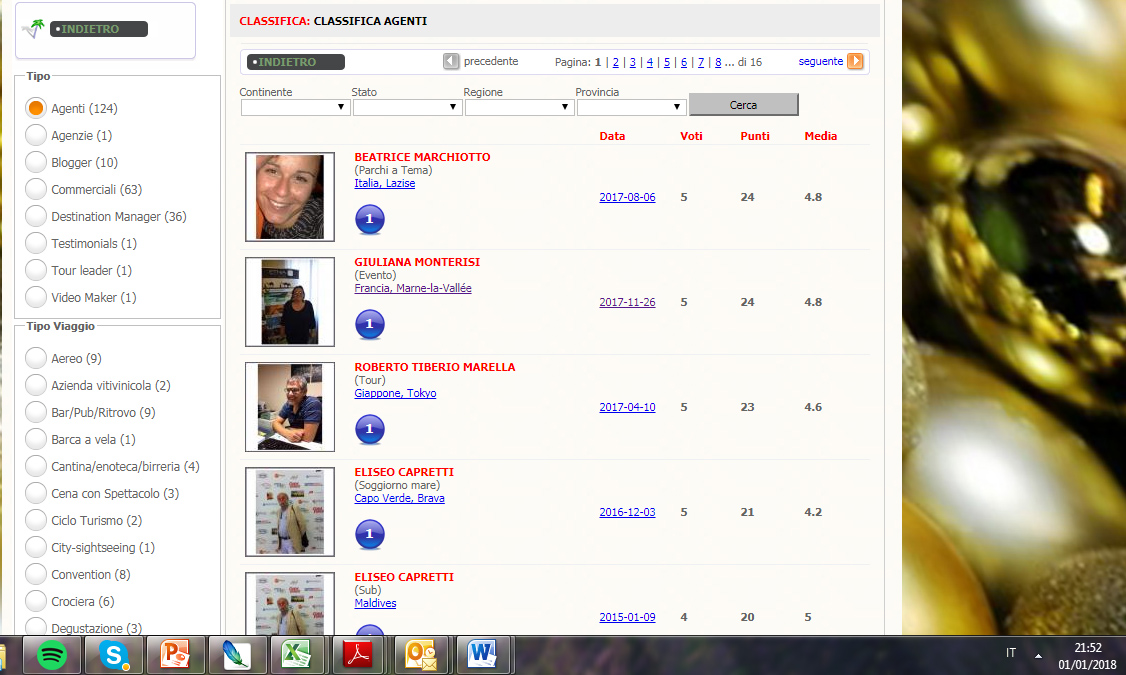Click the blue rank badge of Eliseo Capretti (Soggiorno mare)

370,534
